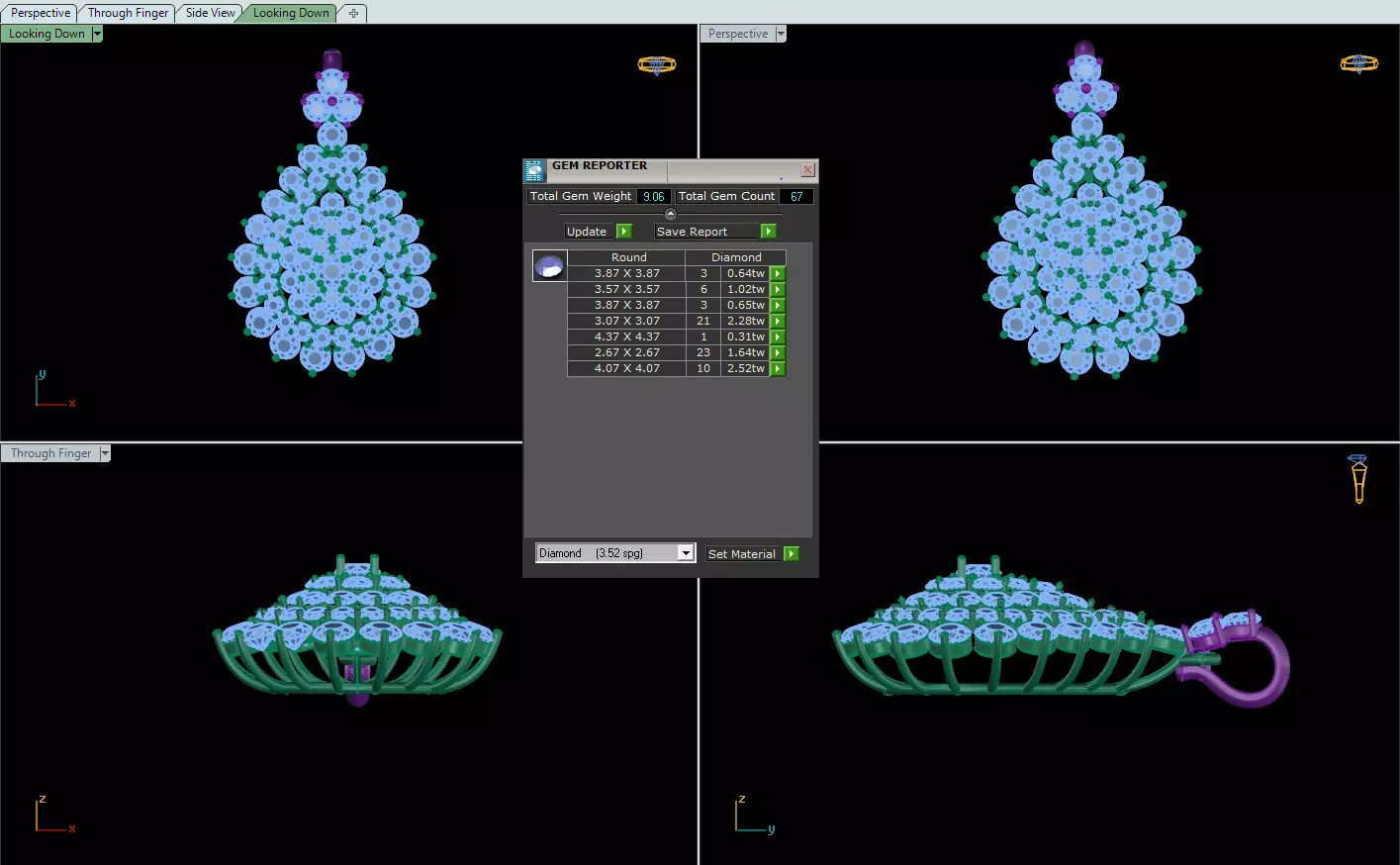
Task: Click the green arrow on the 0.31tw row
Action: pyautogui.click(x=778, y=337)
